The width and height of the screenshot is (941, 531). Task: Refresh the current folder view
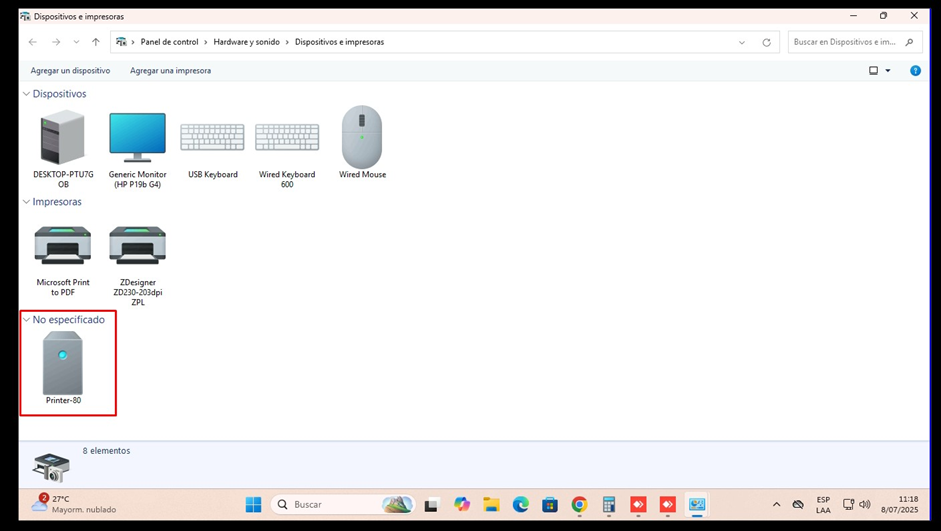767,42
